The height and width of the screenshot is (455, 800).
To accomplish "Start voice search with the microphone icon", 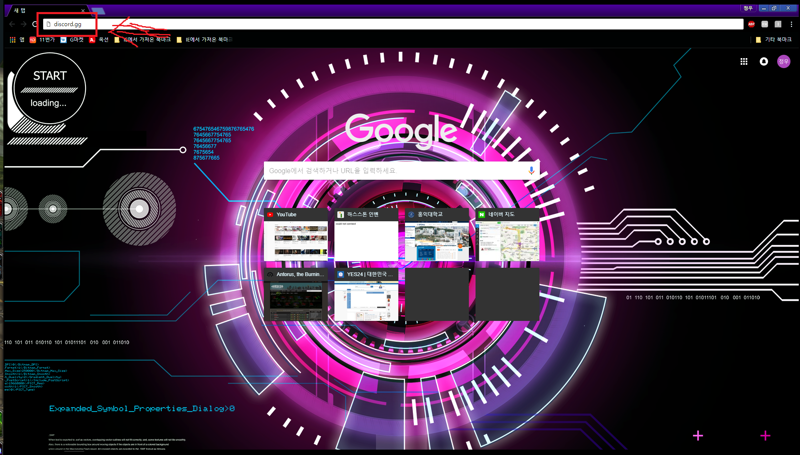I will [531, 171].
